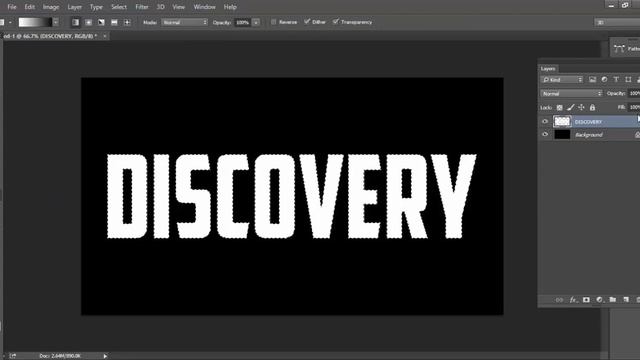Image resolution: width=640 pixels, height=360 pixels.
Task: Toggle the Transparency checkbox
Action: point(336,22)
